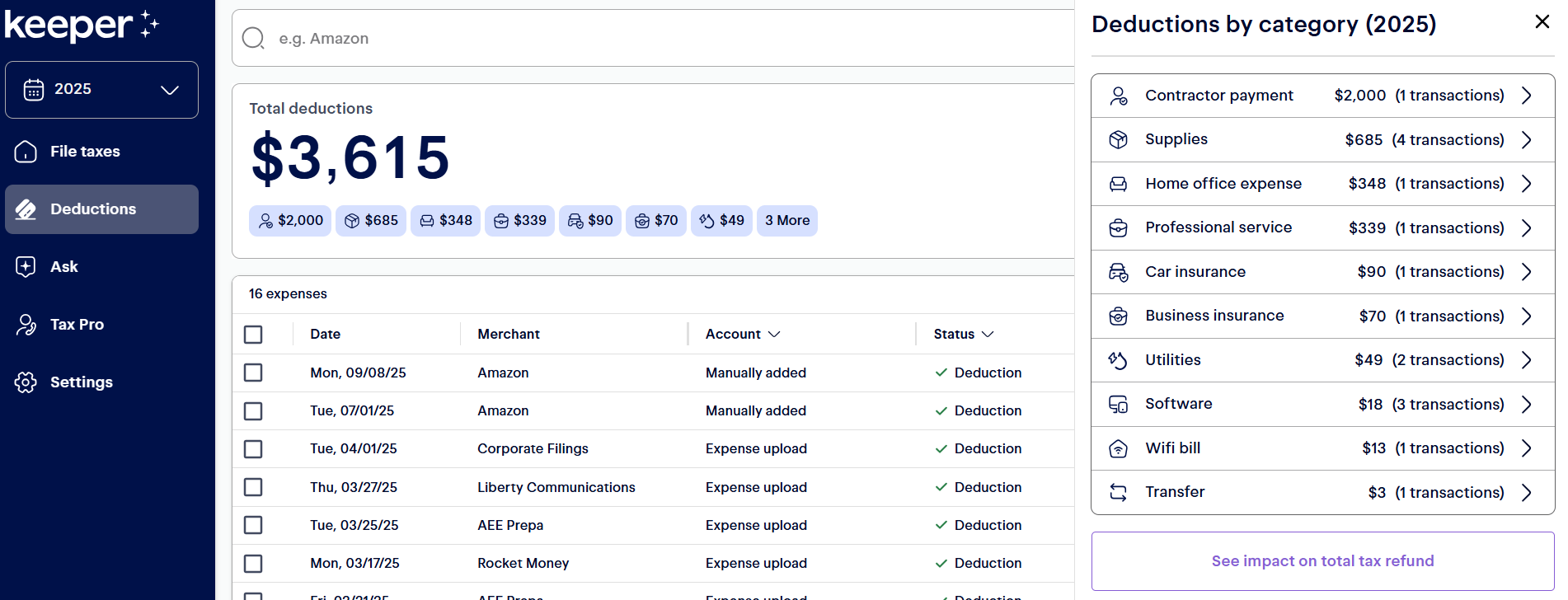Toggle the select-all expenses checkbox
Viewport: 1568px width, 600px height.
(253, 335)
